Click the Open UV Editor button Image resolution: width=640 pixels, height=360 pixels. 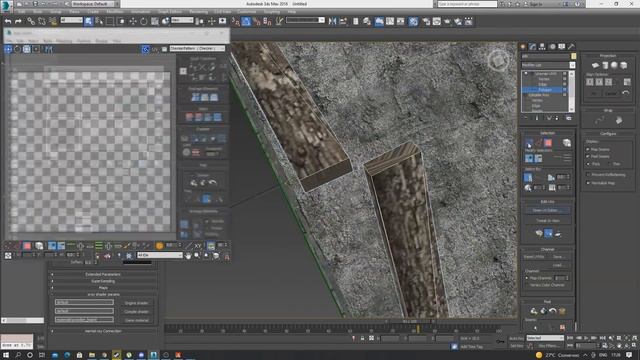click(x=547, y=211)
